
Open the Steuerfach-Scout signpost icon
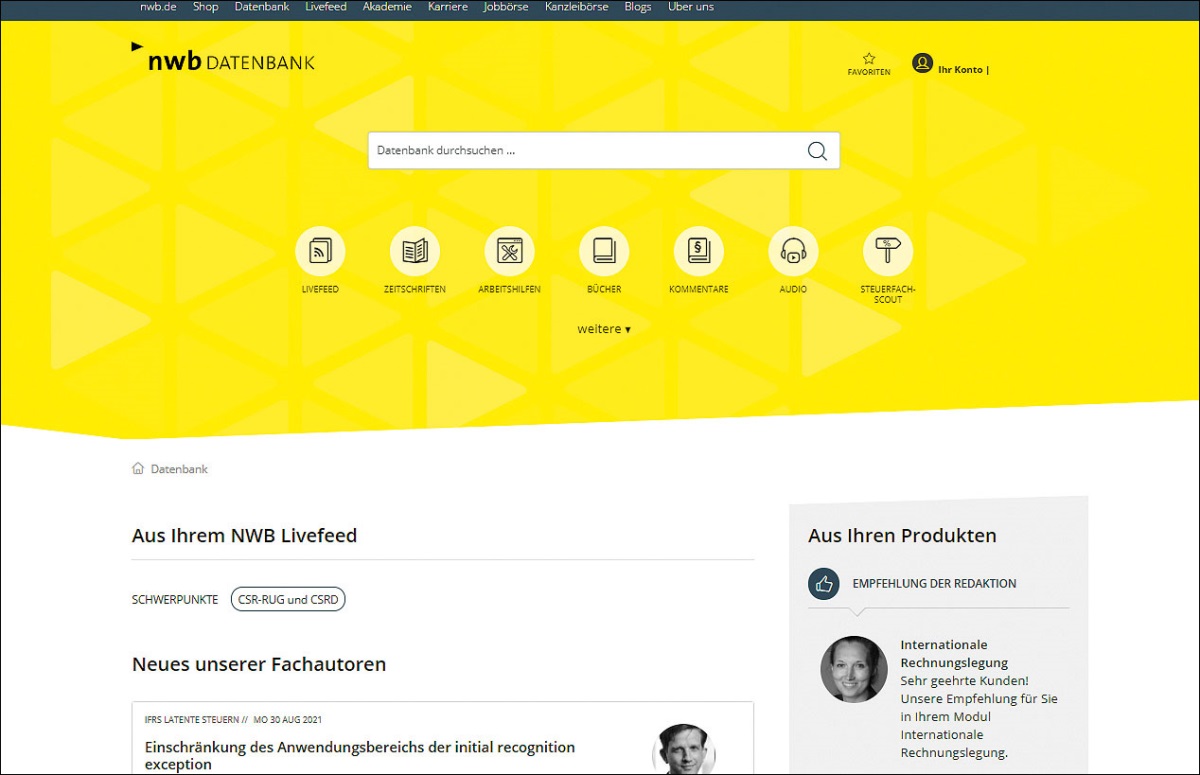click(x=887, y=251)
